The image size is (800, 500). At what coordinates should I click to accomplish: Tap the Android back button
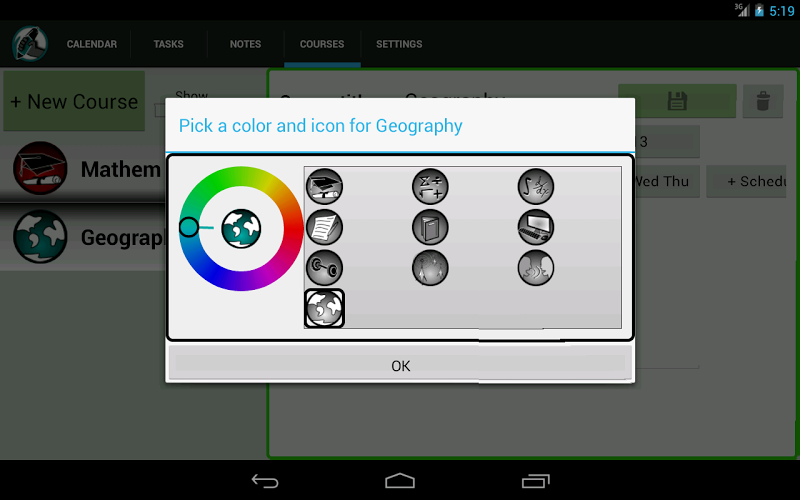265,481
